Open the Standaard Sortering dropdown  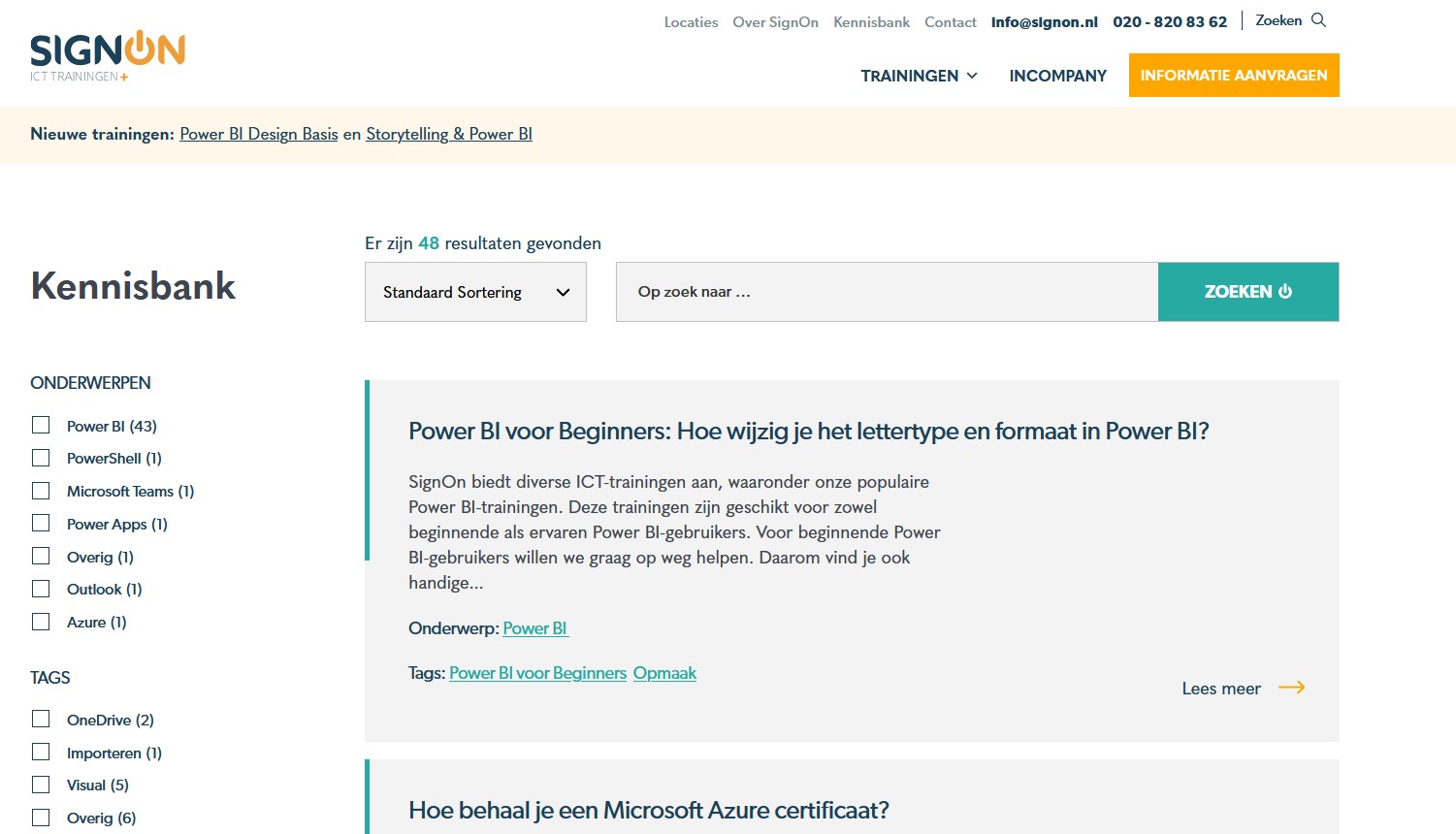(x=475, y=292)
